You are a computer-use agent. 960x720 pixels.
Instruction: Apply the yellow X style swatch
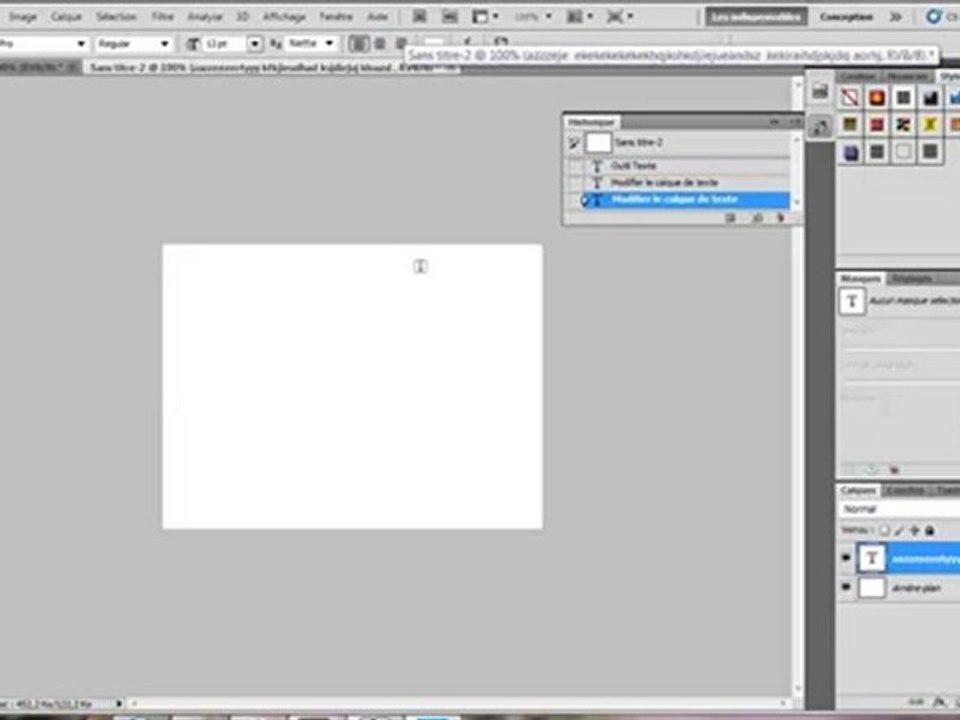(930, 125)
